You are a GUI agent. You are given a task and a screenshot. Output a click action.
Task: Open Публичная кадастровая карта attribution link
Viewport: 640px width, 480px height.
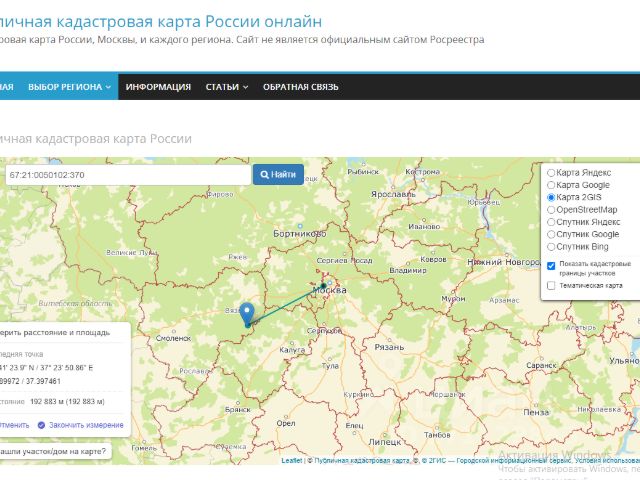(362, 460)
